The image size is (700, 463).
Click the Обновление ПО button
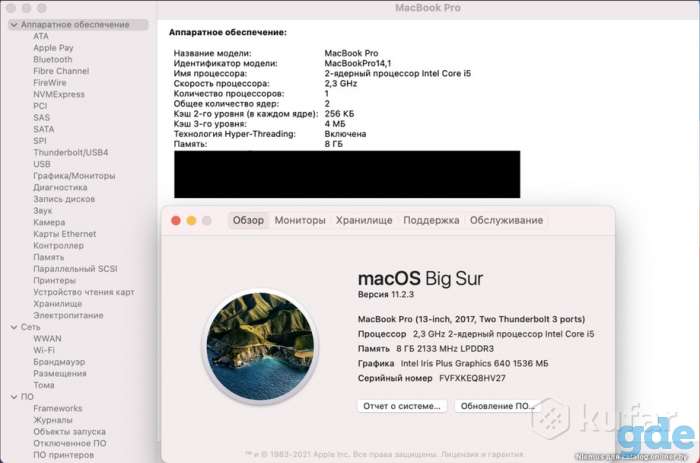click(x=497, y=406)
